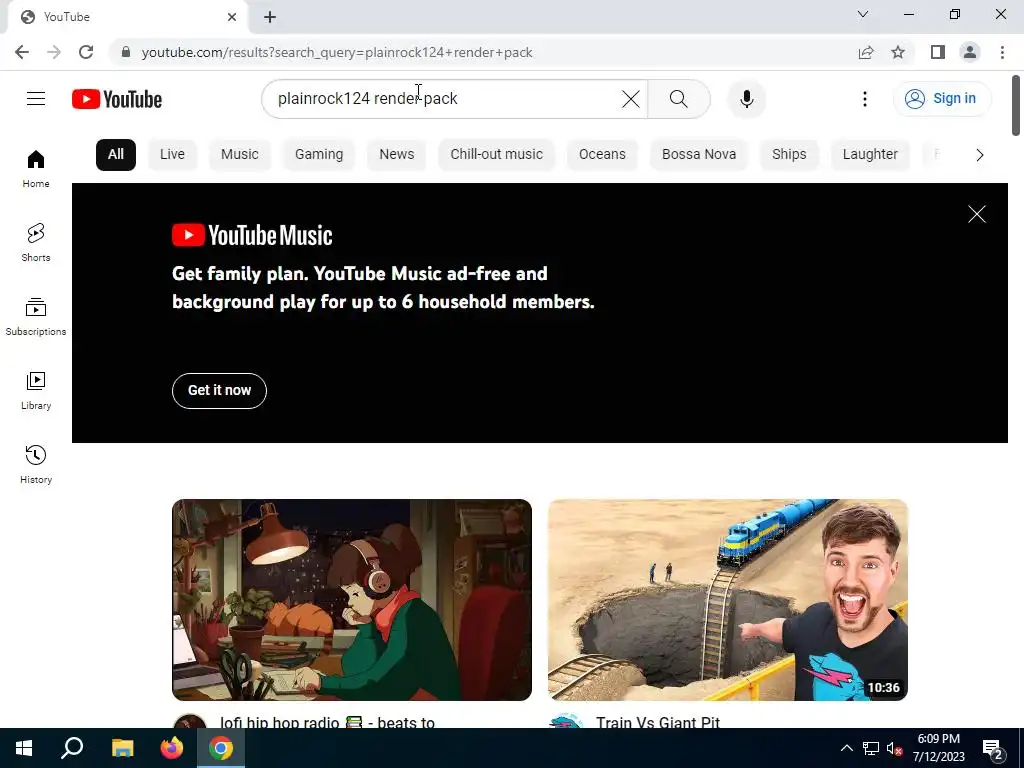Open Subscriptions in the sidebar
Screen dimensions: 1024x768
tap(36, 316)
